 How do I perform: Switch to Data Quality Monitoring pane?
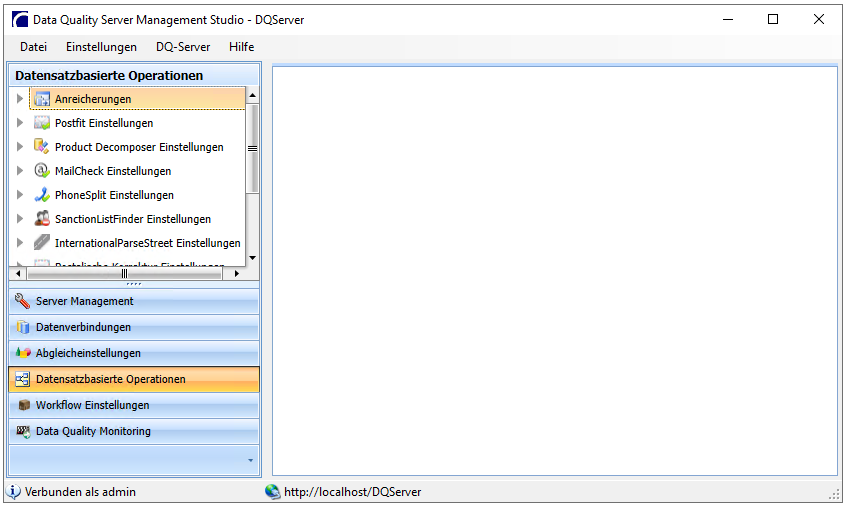134,431
